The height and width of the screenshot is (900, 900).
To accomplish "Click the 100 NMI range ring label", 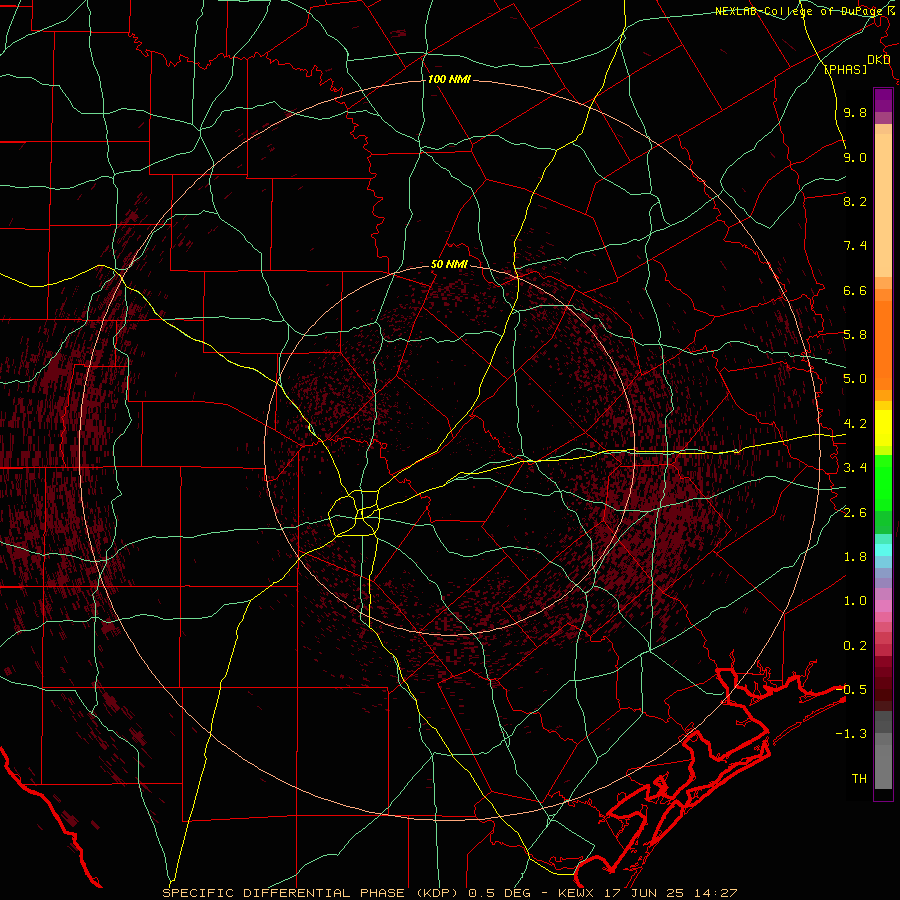I will [x=449, y=79].
